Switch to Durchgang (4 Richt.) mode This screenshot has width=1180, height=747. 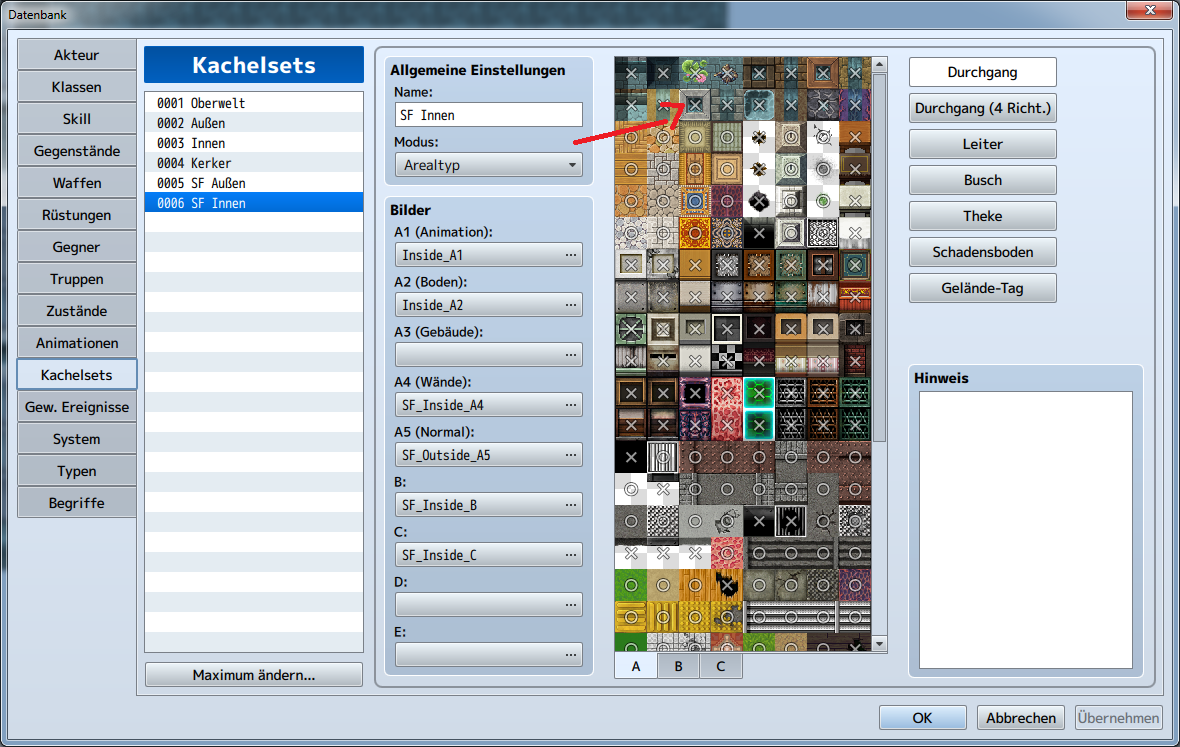point(982,108)
